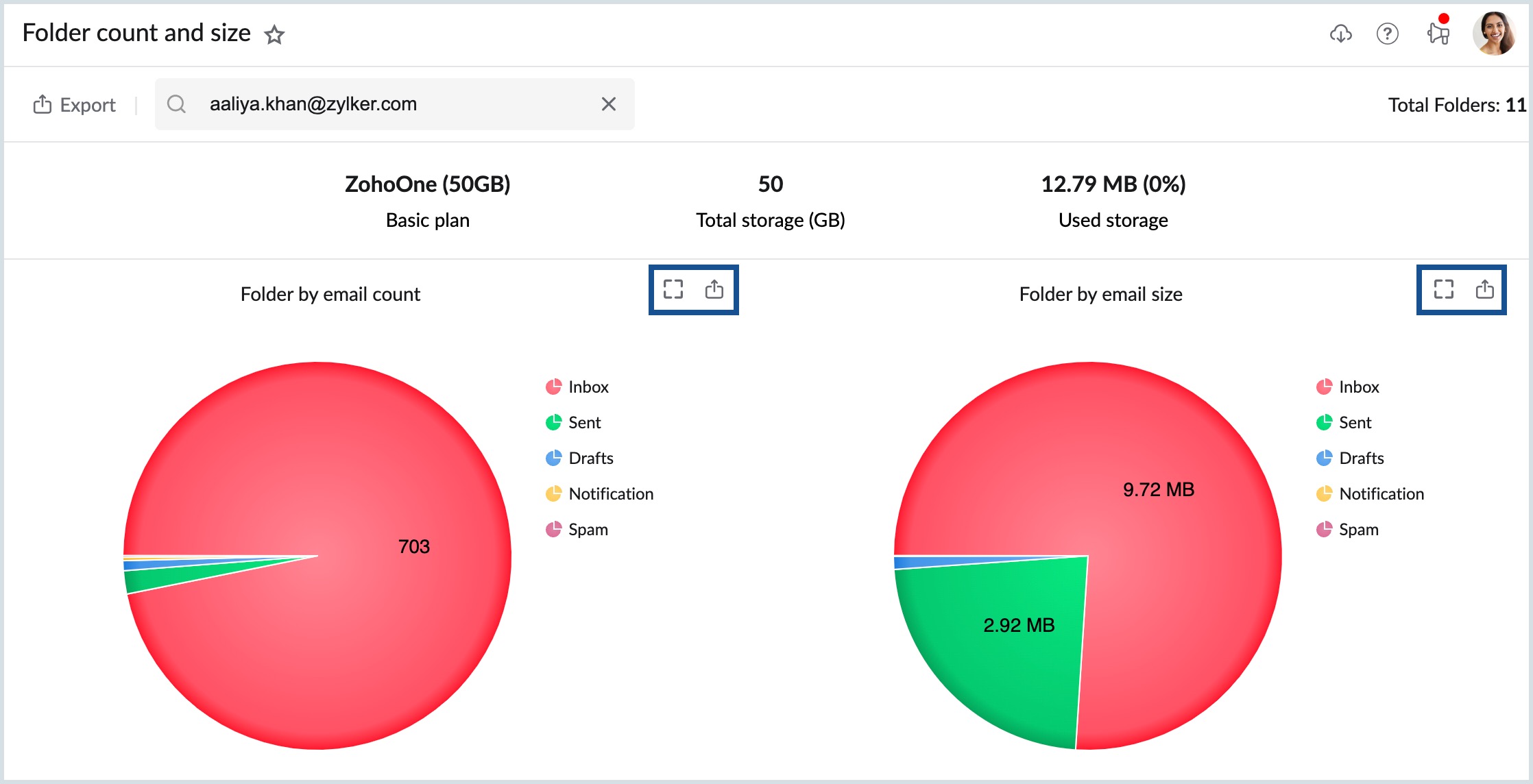
Task: Expand Folder by email size chart to fullscreen
Action: tap(1444, 290)
